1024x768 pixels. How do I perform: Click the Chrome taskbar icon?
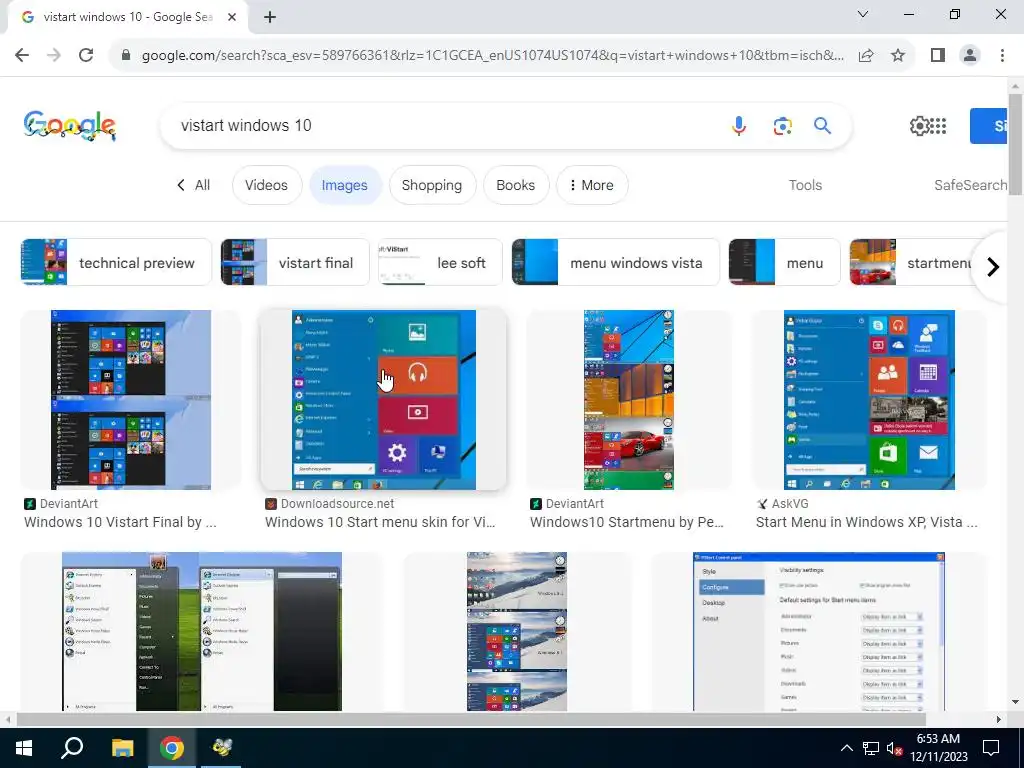[172, 748]
